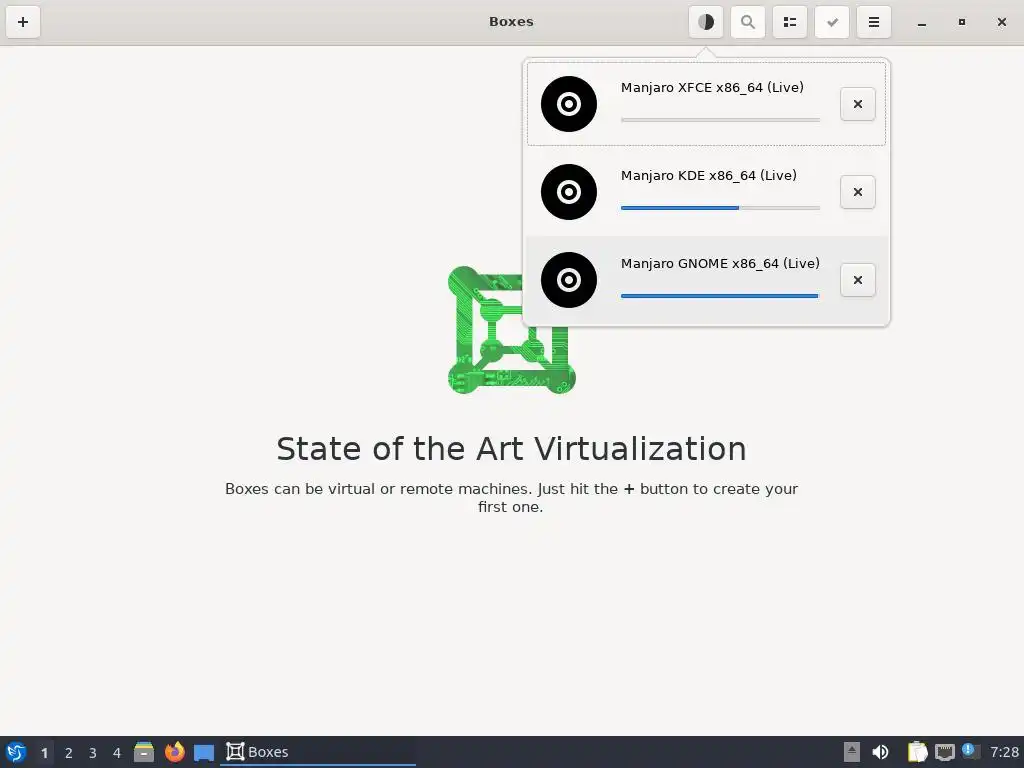Screen dimensions: 1024x768
Task: Open the removable media eject tray icon
Action: point(852,752)
